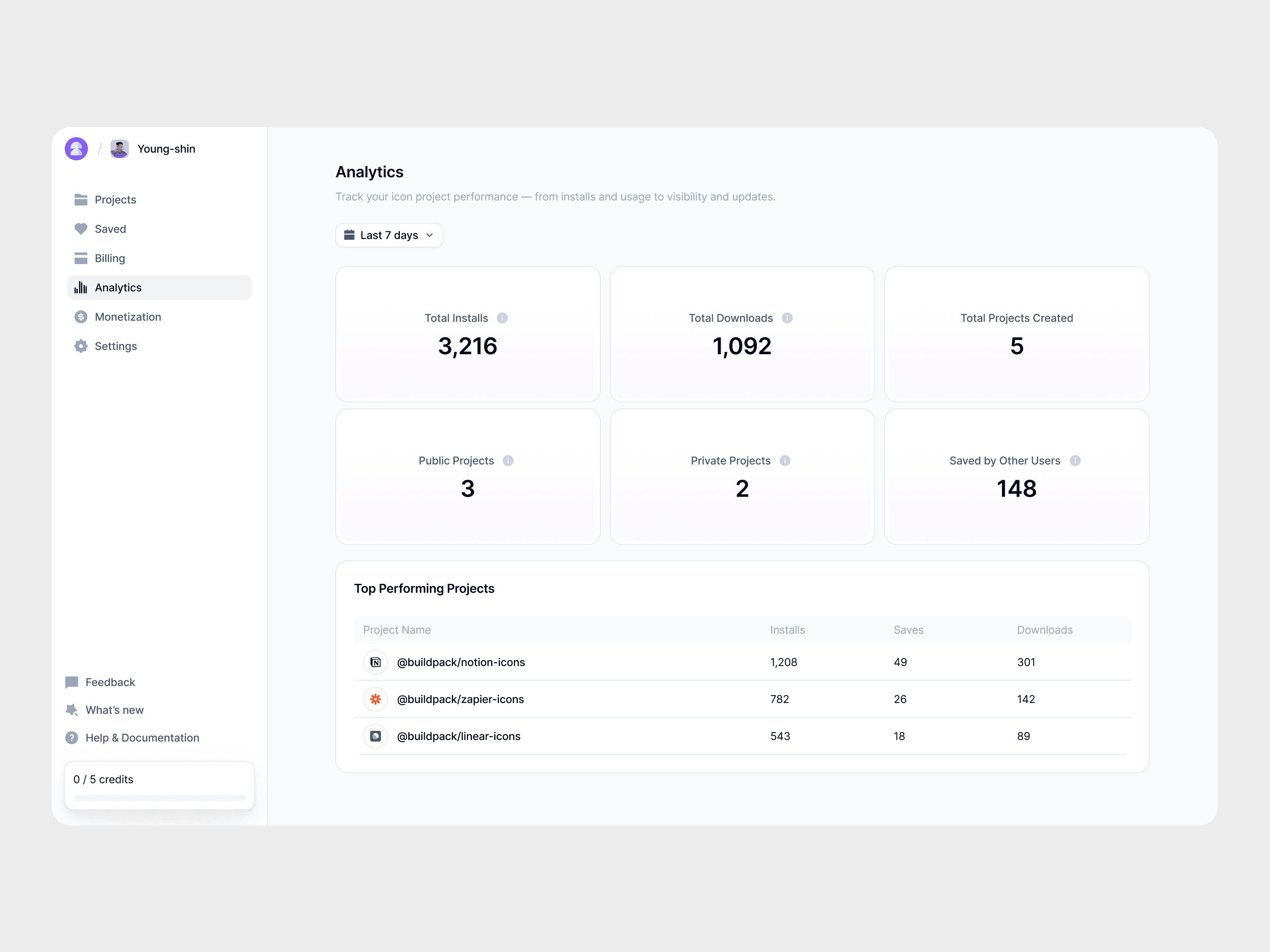Click the linear-icons project logo
1270x952 pixels.
click(376, 736)
